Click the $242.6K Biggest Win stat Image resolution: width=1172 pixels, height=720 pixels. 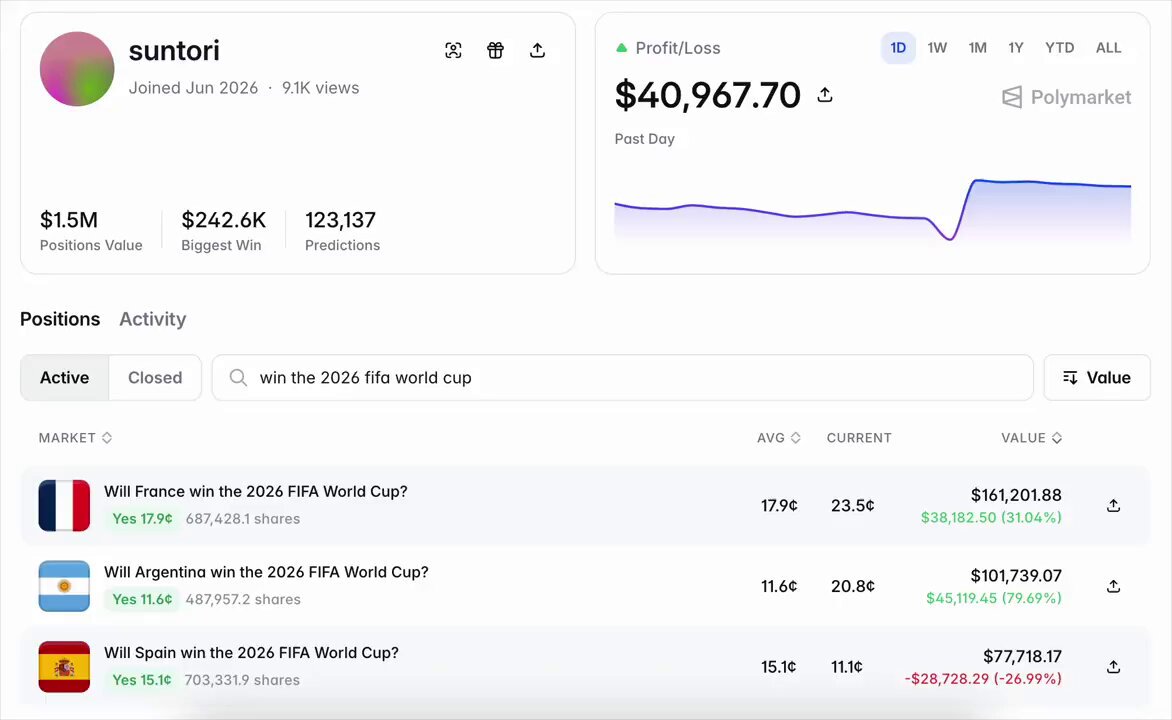223,230
